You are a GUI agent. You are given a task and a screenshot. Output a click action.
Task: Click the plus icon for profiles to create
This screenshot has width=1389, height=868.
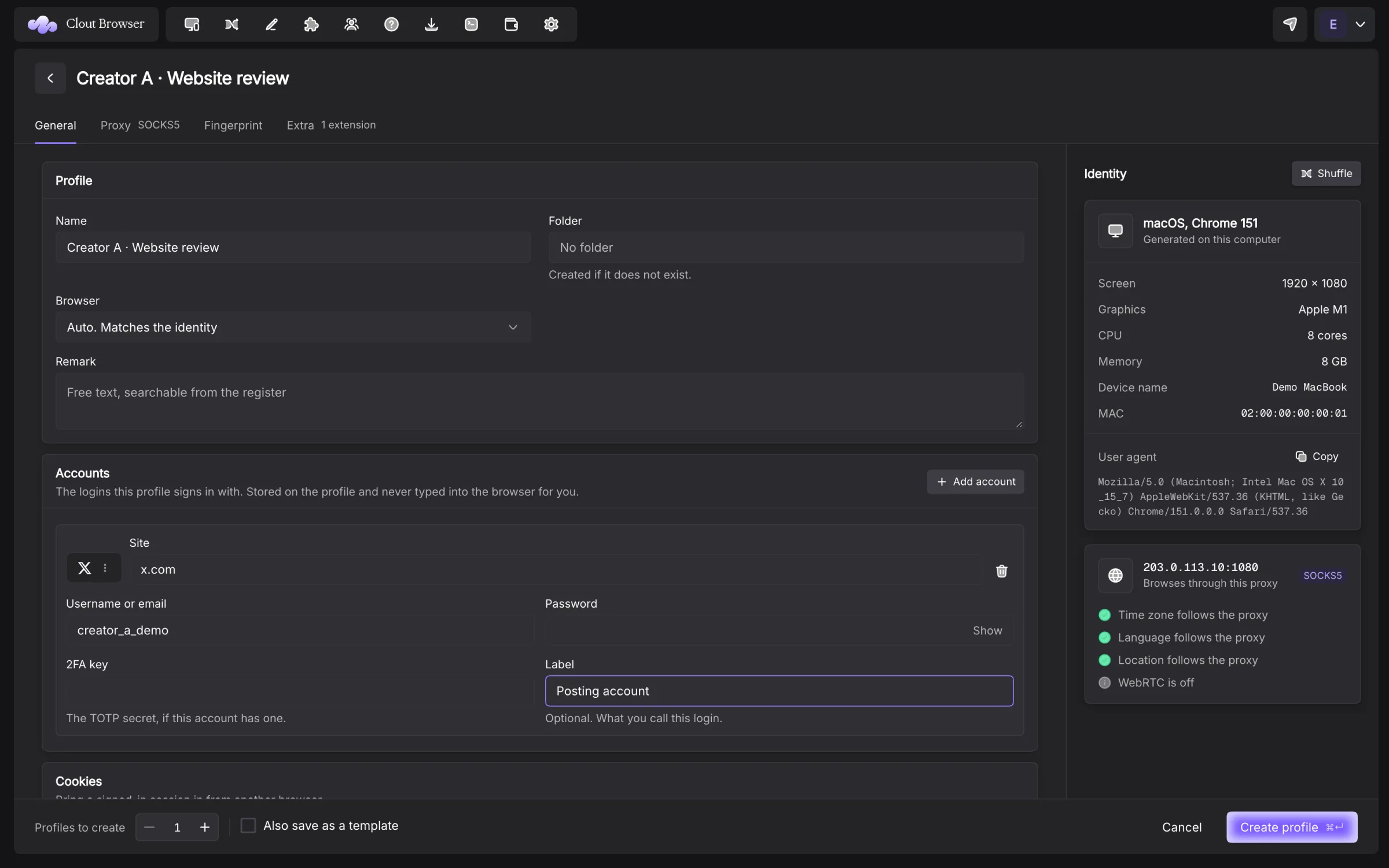click(x=205, y=827)
